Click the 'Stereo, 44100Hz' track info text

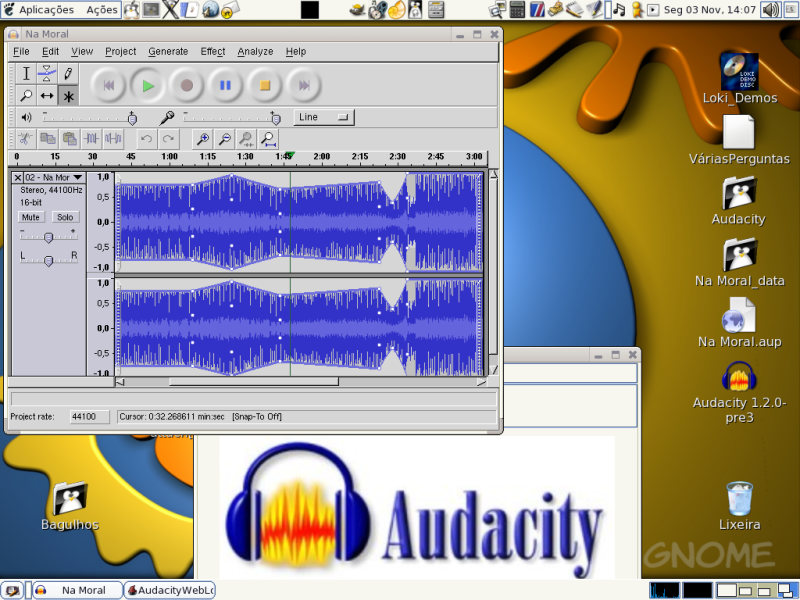point(51,190)
